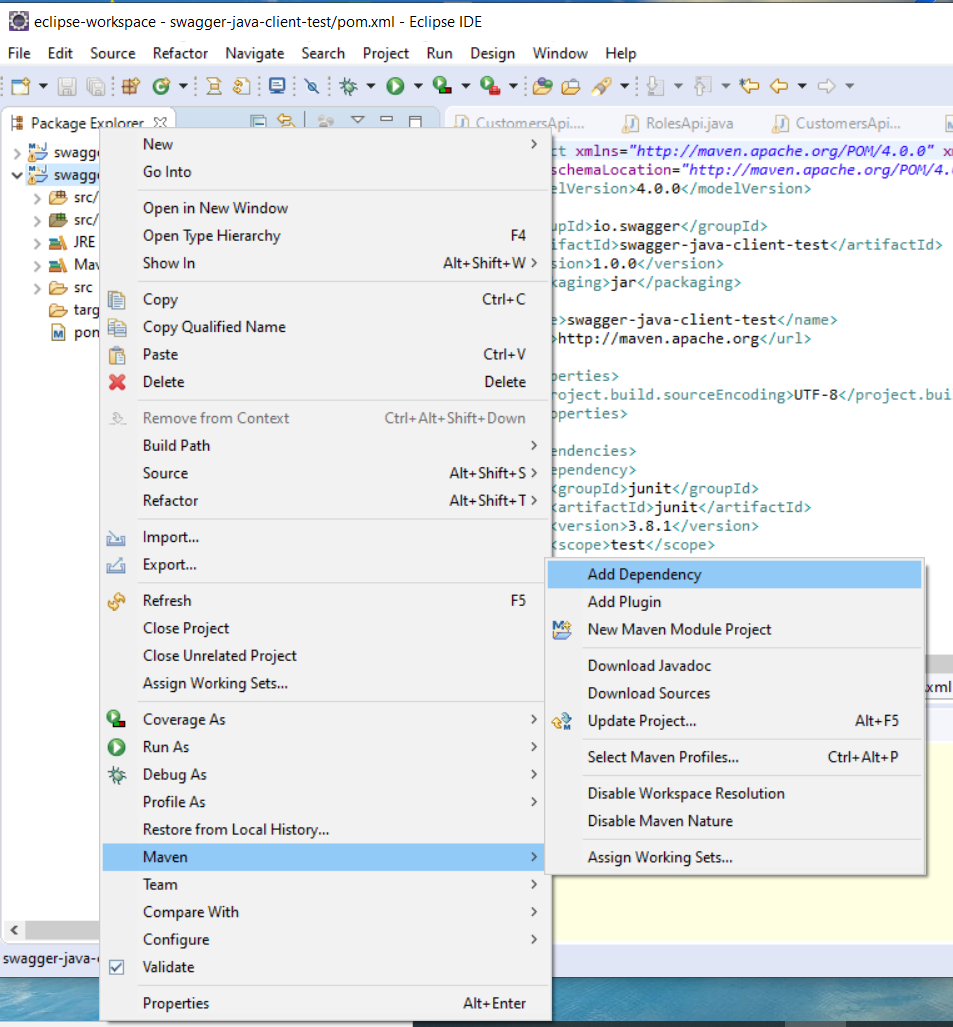Screen dimensions: 953x1027
Task: Choose Properties from the context menu
Action: tap(176, 1003)
